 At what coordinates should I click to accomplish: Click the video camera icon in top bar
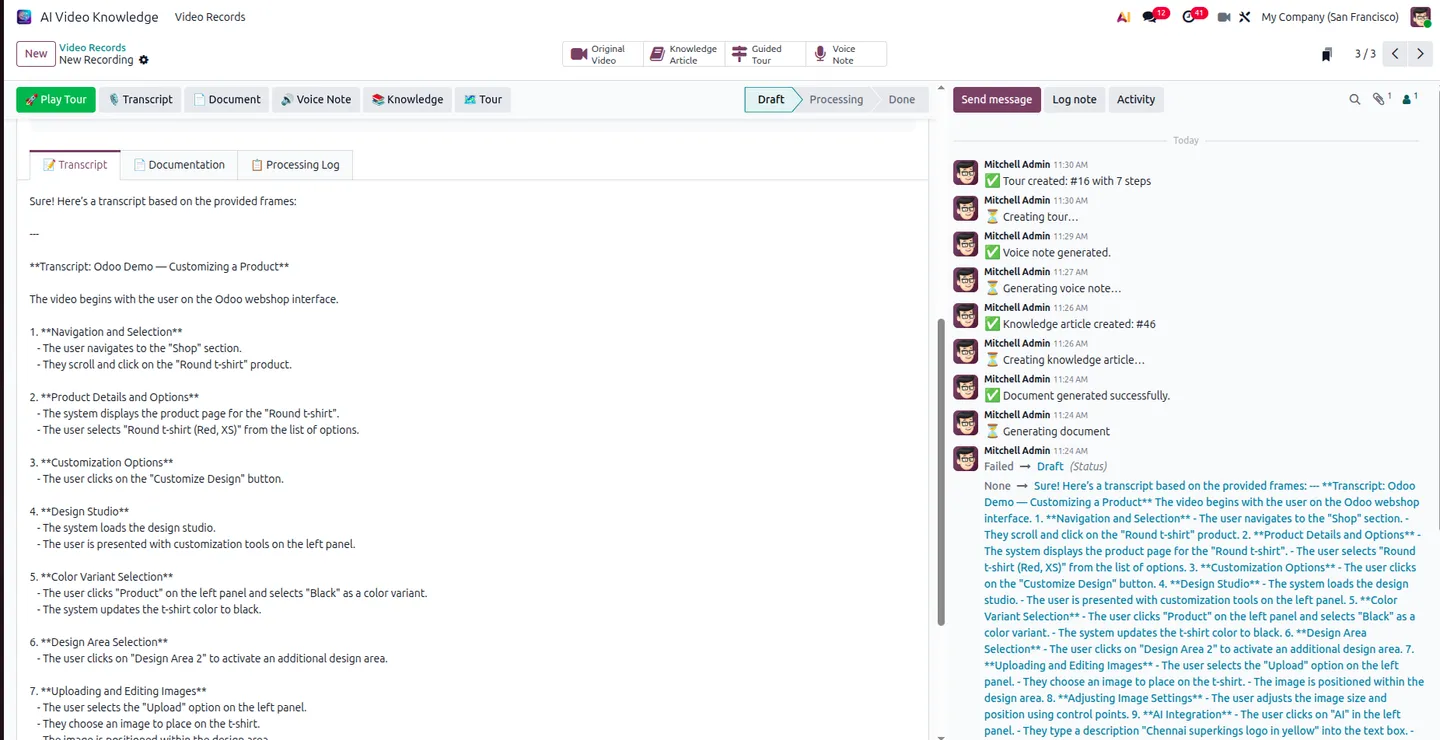coord(1224,17)
